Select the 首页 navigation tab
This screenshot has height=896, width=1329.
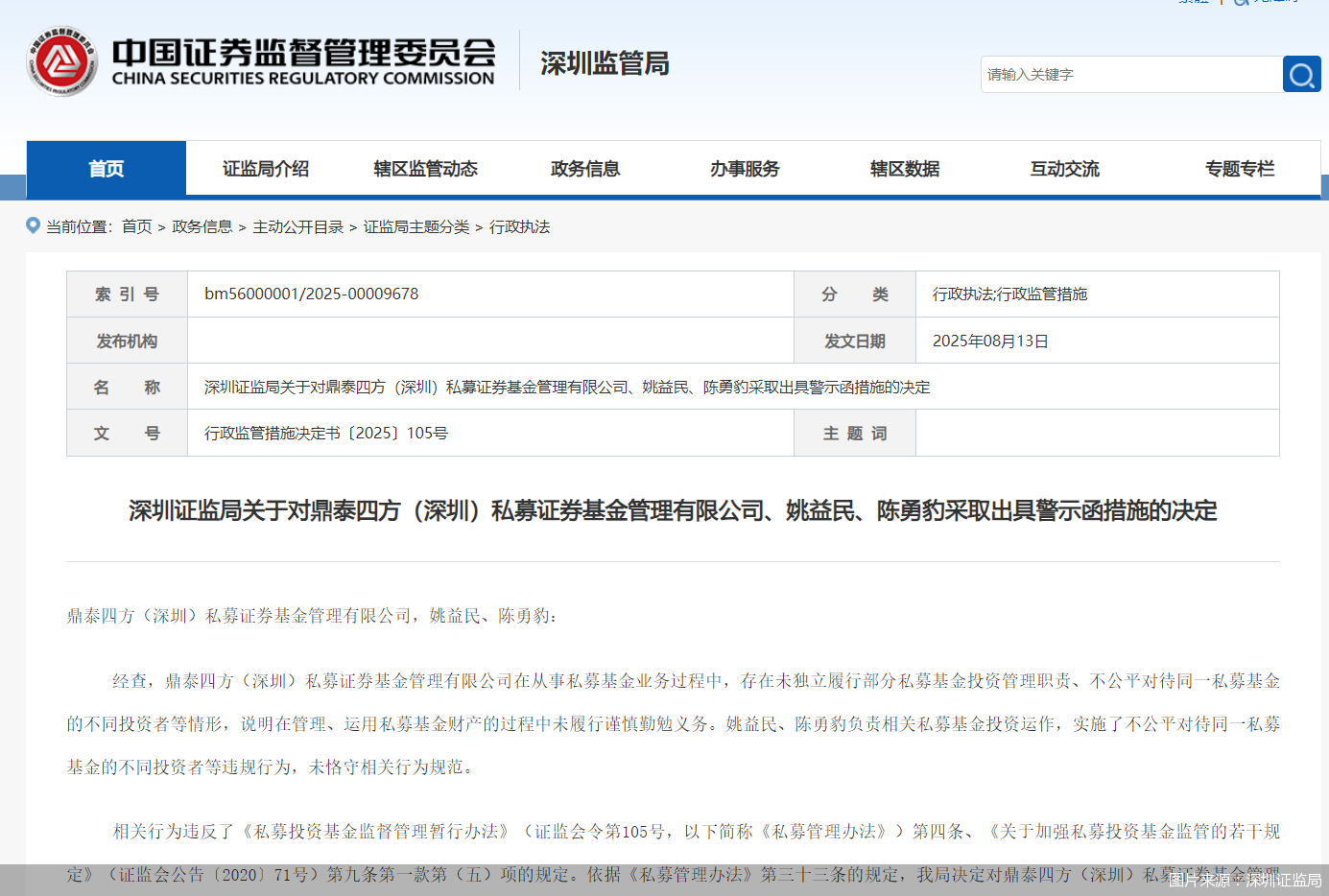click(106, 168)
